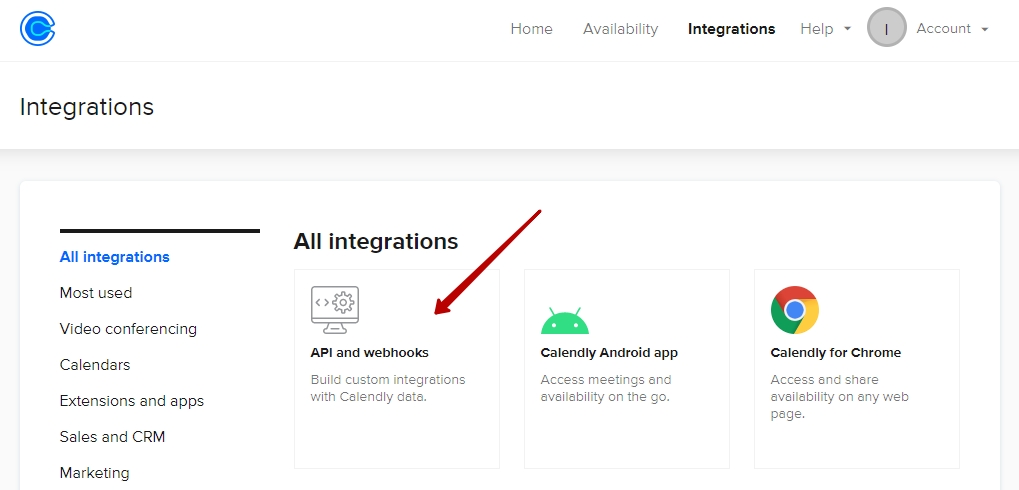The width and height of the screenshot is (1019, 490).
Task: Open the Help menu label
Action: [817, 29]
